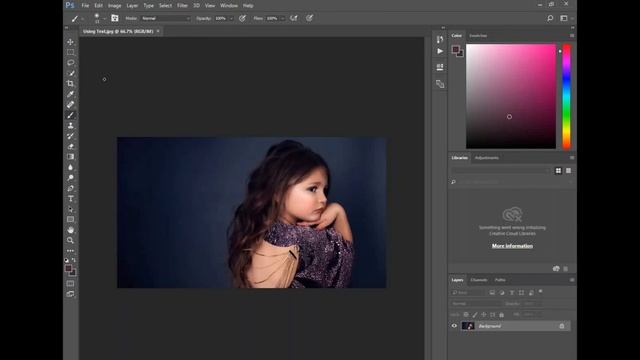Select the History Brush tool

click(70, 136)
